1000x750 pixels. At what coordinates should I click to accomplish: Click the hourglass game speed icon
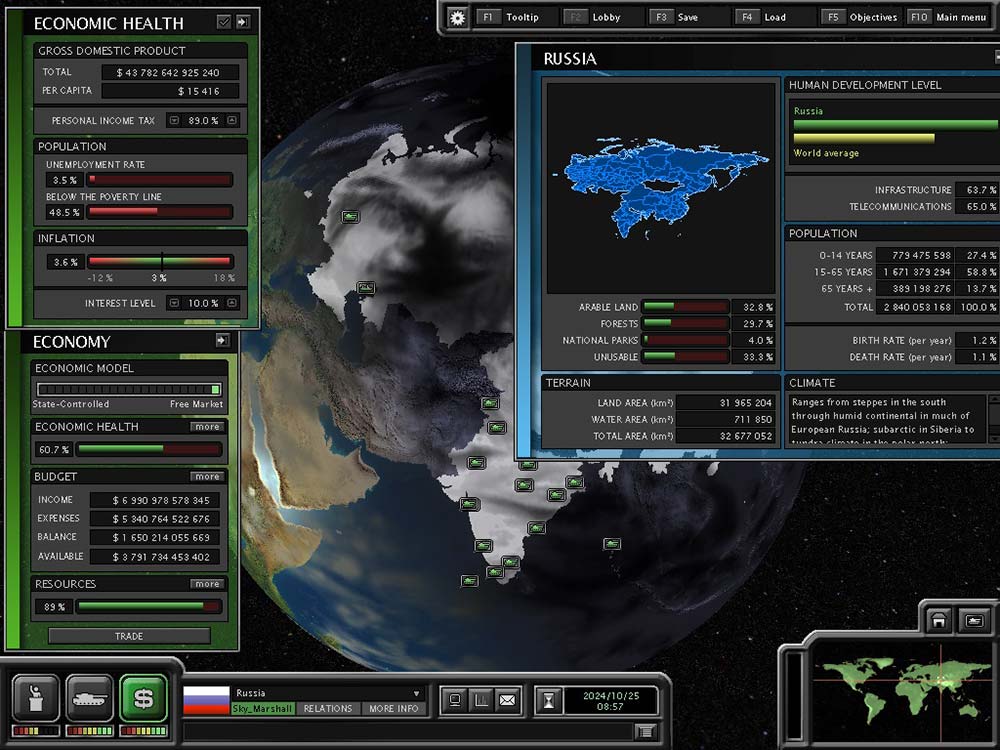tap(546, 700)
